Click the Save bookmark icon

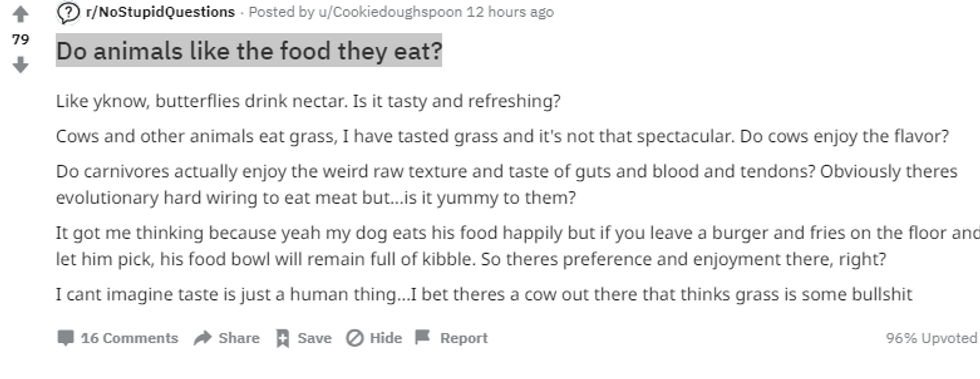tap(282, 338)
